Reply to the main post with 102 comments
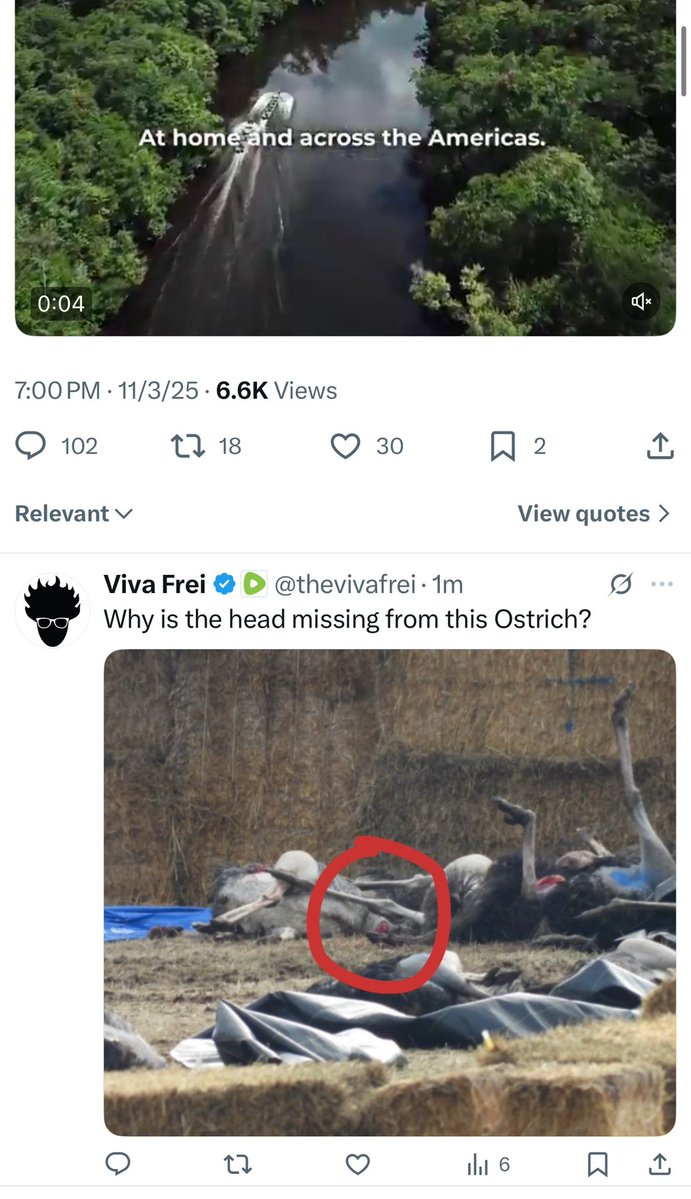Viewport: 691px width, 1199px height. point(32,446)
